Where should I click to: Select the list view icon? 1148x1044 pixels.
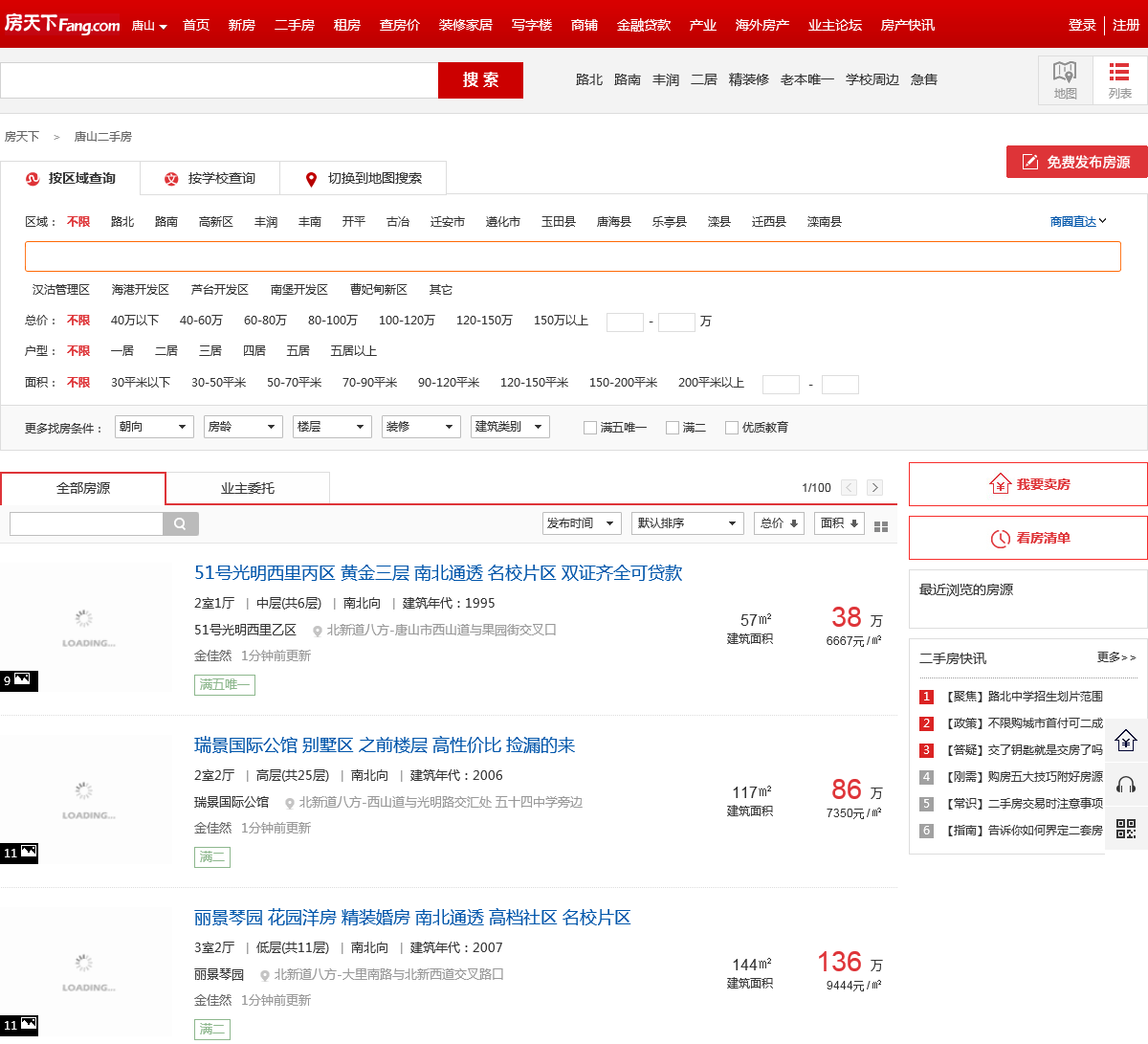1119,79
